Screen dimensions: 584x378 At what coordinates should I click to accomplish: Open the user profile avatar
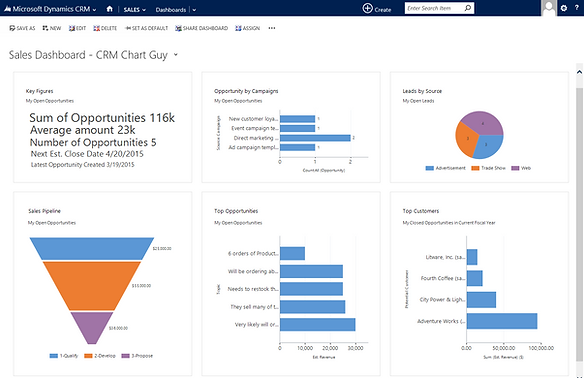pyautogui.click(x=549, y=8)
